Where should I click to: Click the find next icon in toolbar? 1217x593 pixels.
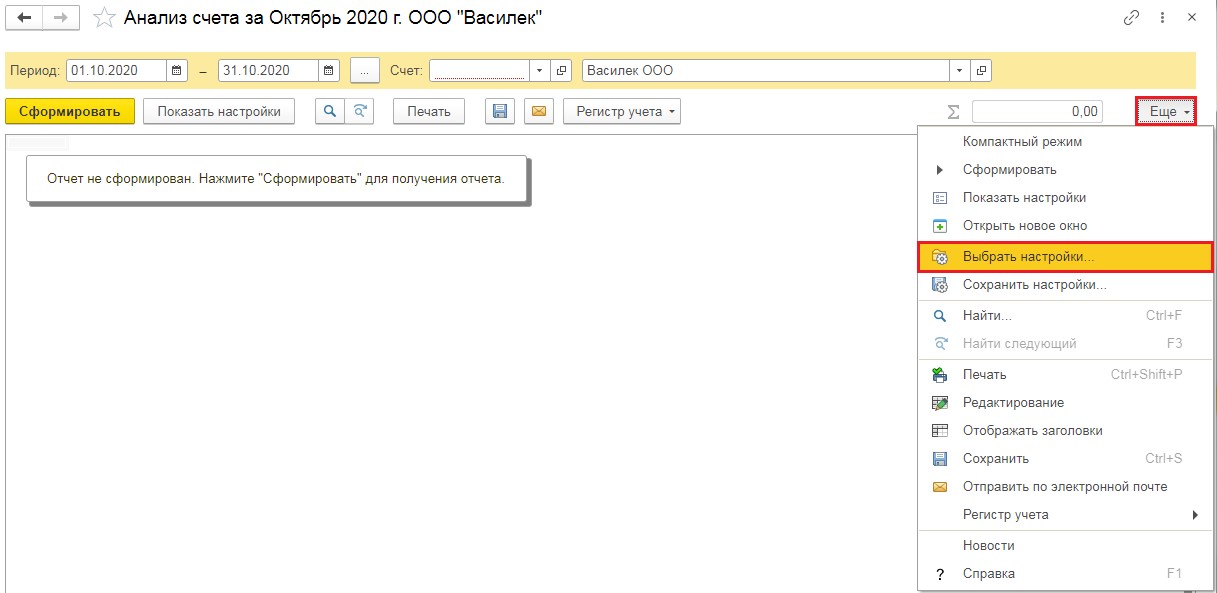tap(359, 112)
